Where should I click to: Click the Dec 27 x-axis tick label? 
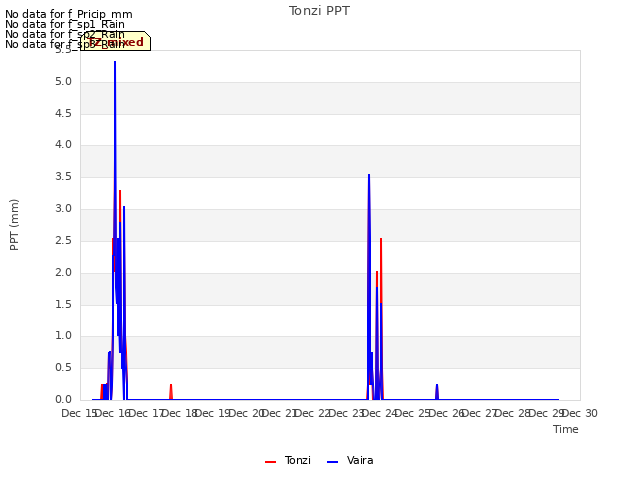click(x=480, y=413)
